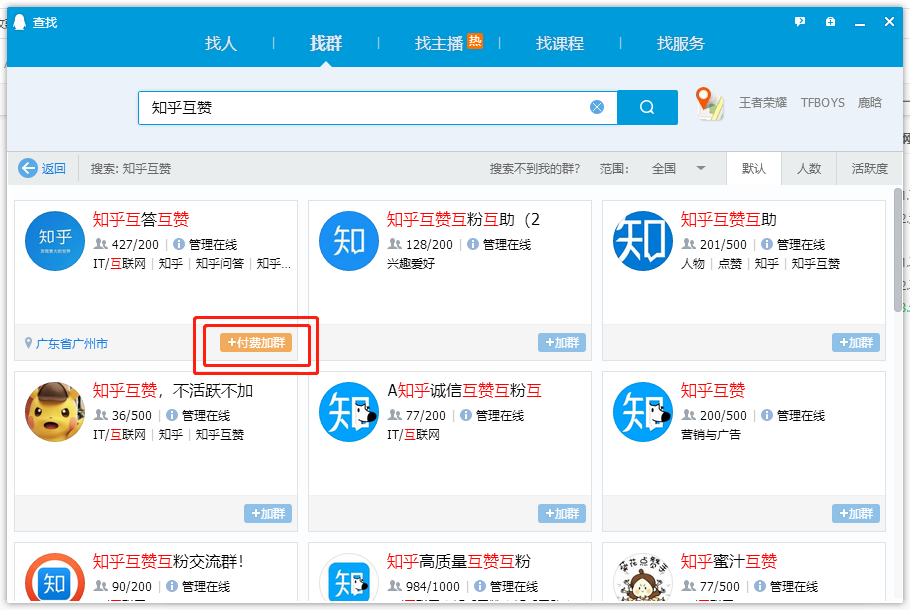Open the 知乎蜜汁互赞 avatar
The width and height of the screenshot is (910, 610).
coord(643,577)
